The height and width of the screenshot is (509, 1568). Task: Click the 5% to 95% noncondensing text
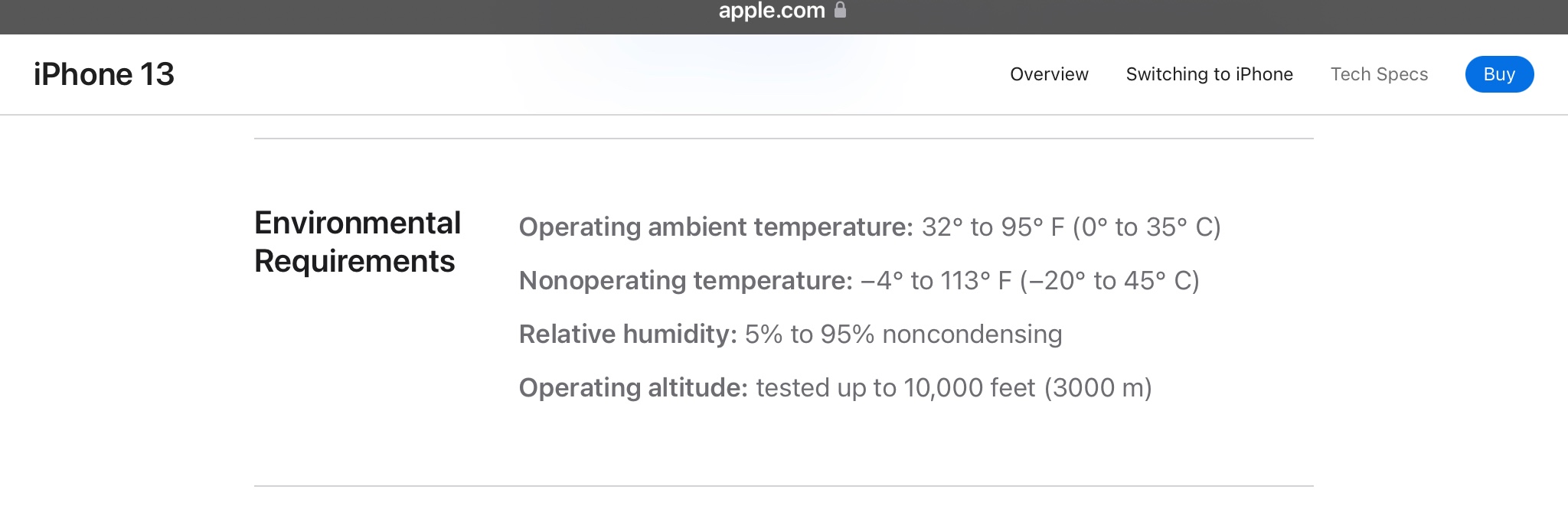[x=903, y=334]
